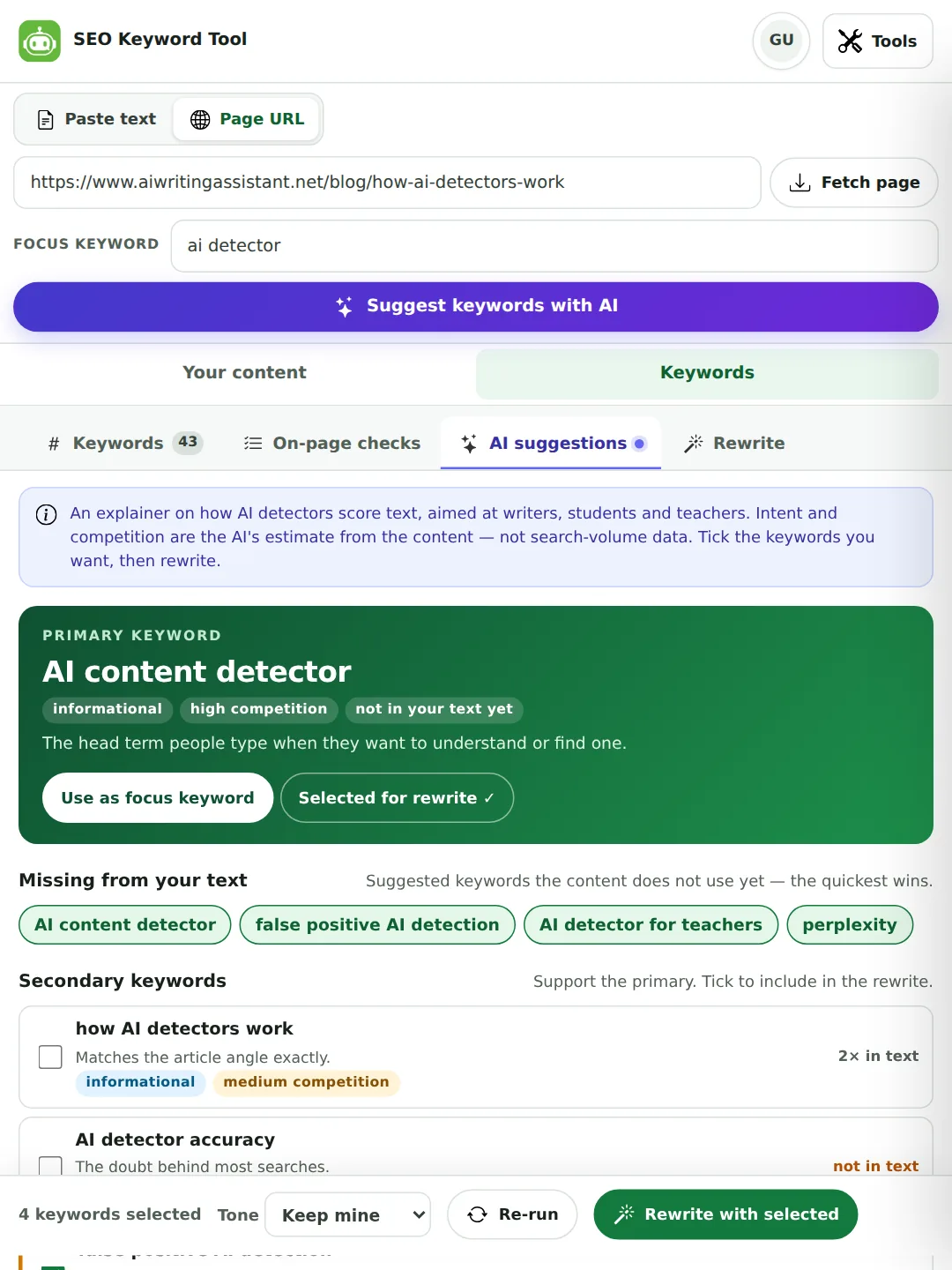Open the Rewrite tab
This screenshot has width=952, height=1270.
pos(733,443)
